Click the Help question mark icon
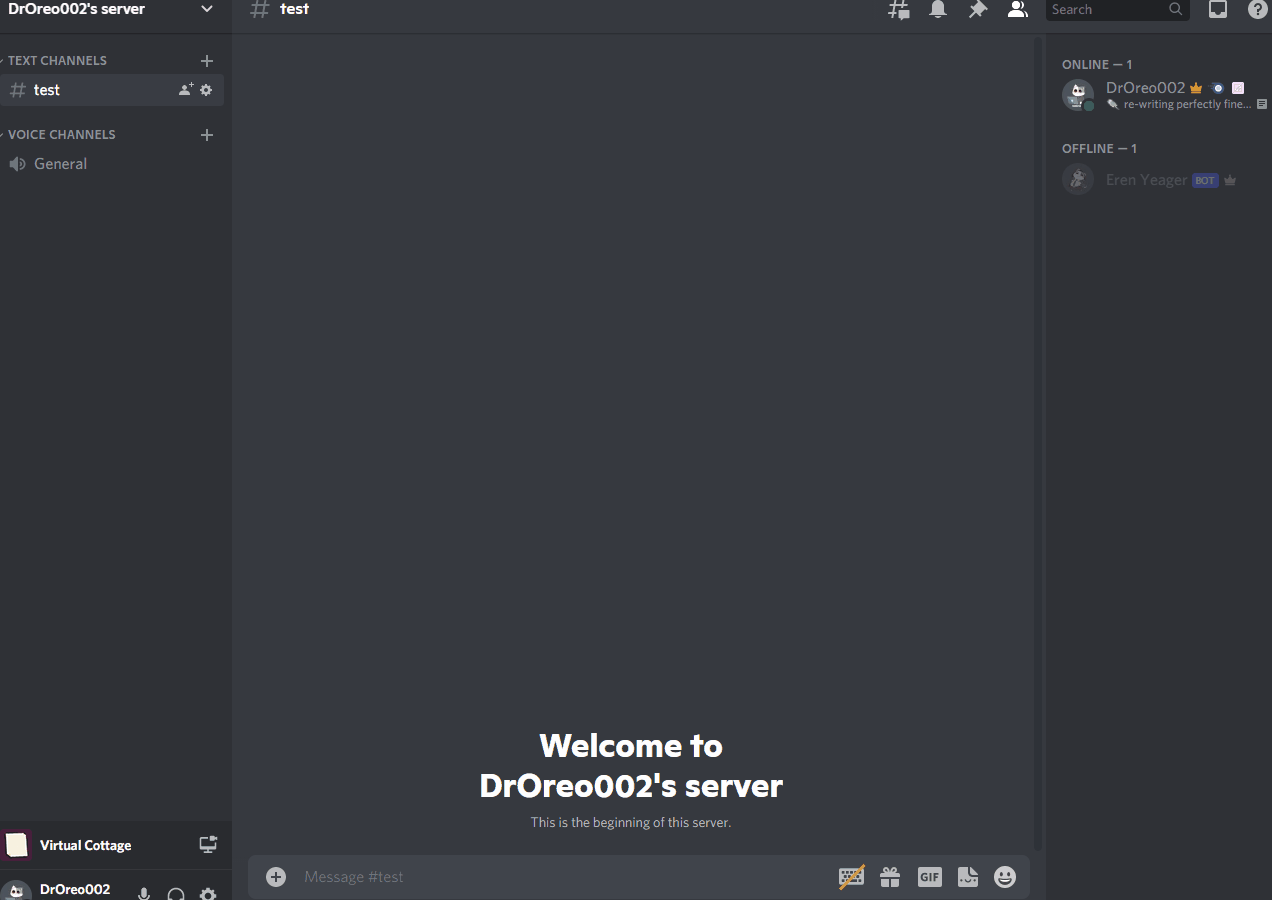 point(1257,10)
